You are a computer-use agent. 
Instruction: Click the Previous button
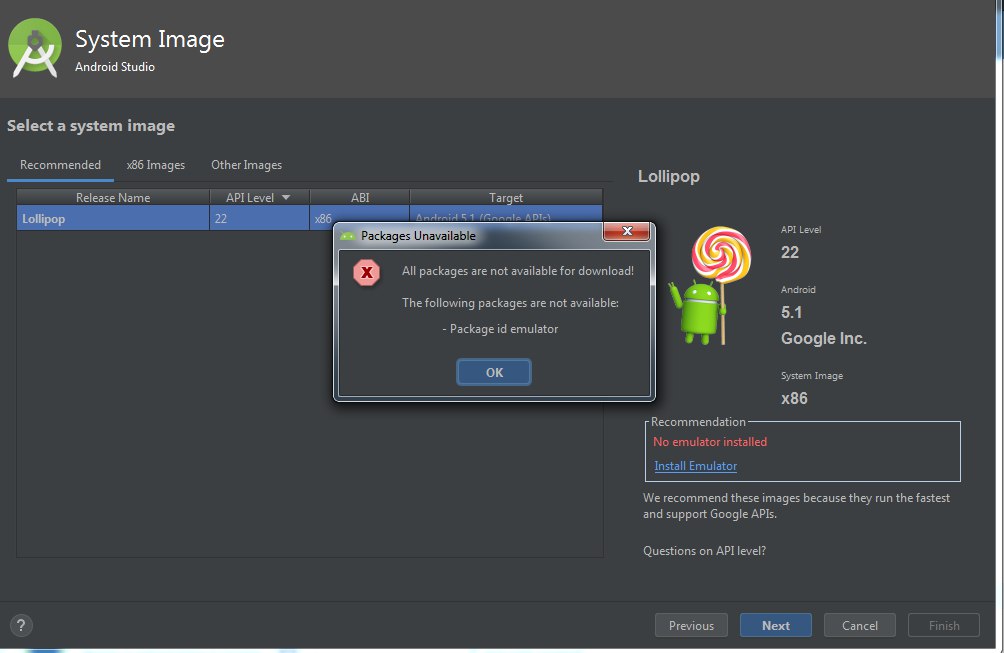pos(691,625)
